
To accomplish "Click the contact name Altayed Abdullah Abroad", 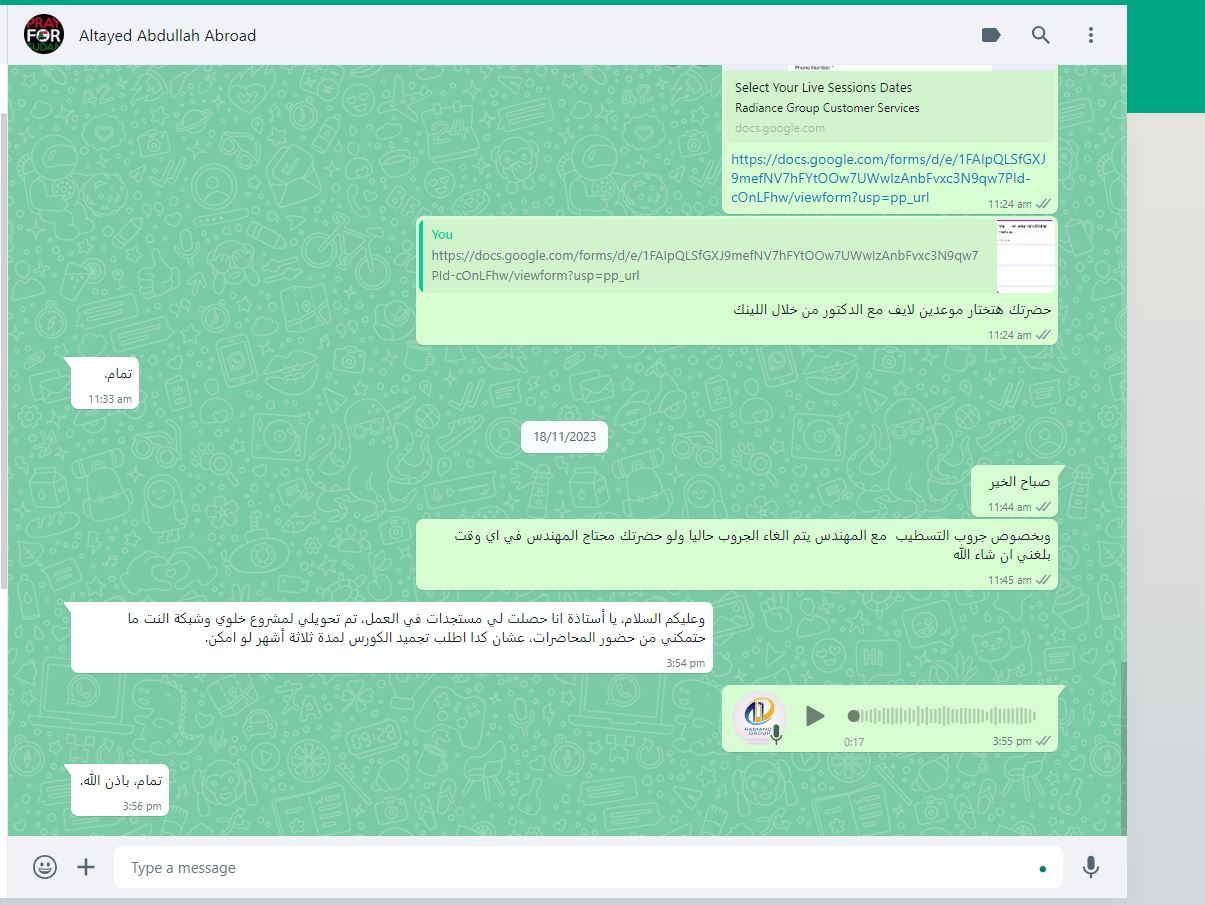I will tap(167, 35).
